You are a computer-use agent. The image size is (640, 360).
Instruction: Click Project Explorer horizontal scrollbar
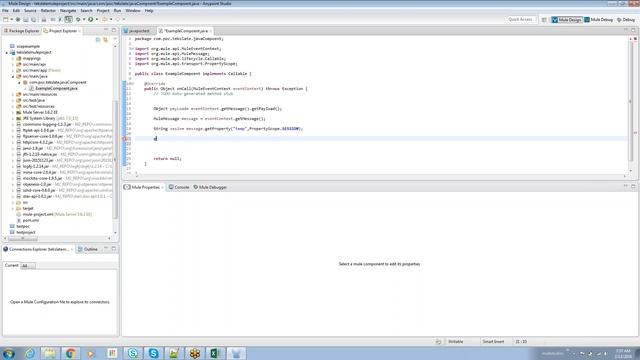(x=23, y=238)
